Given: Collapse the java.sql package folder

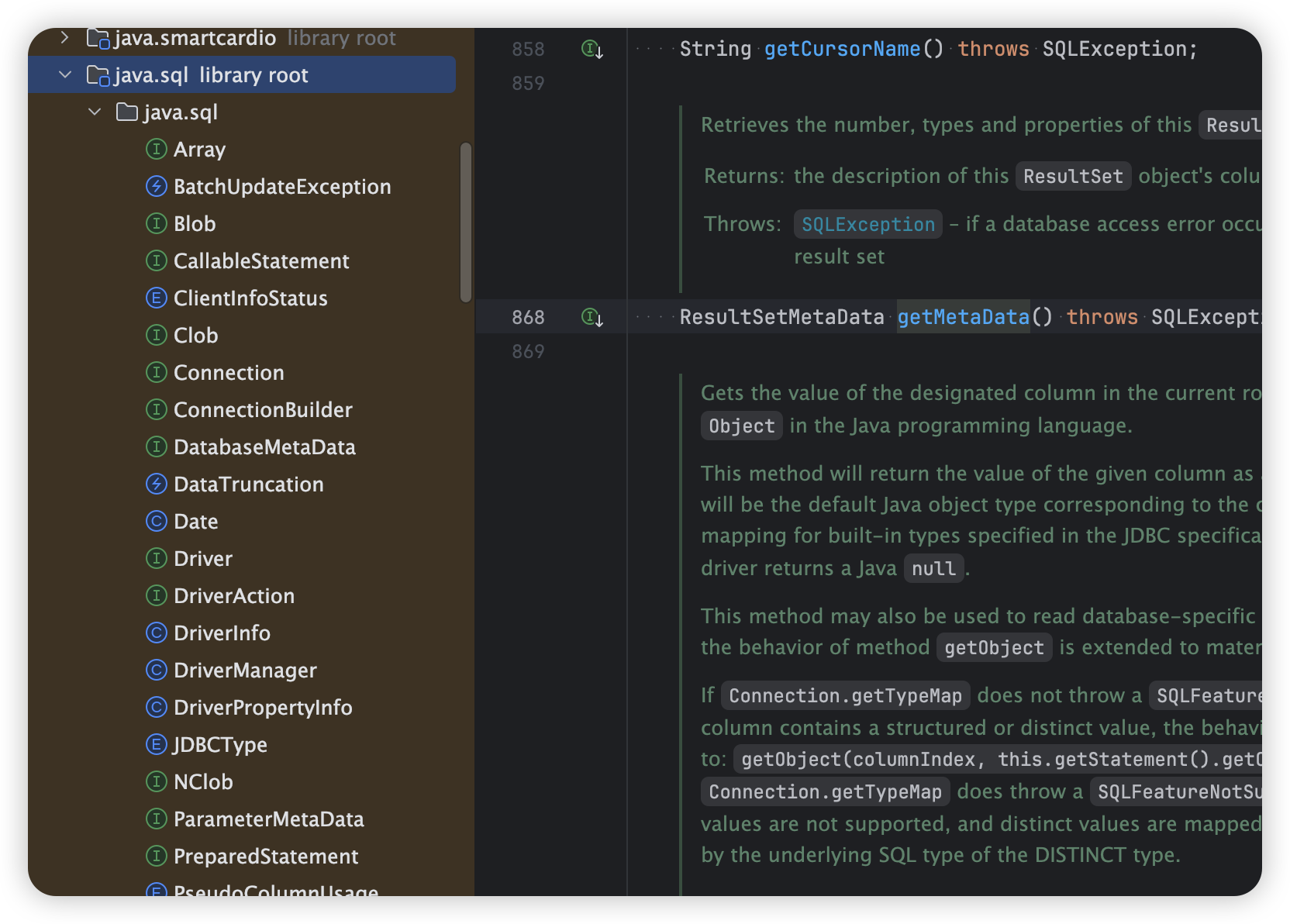Looking at the screenshot, I should pos(95,112).
